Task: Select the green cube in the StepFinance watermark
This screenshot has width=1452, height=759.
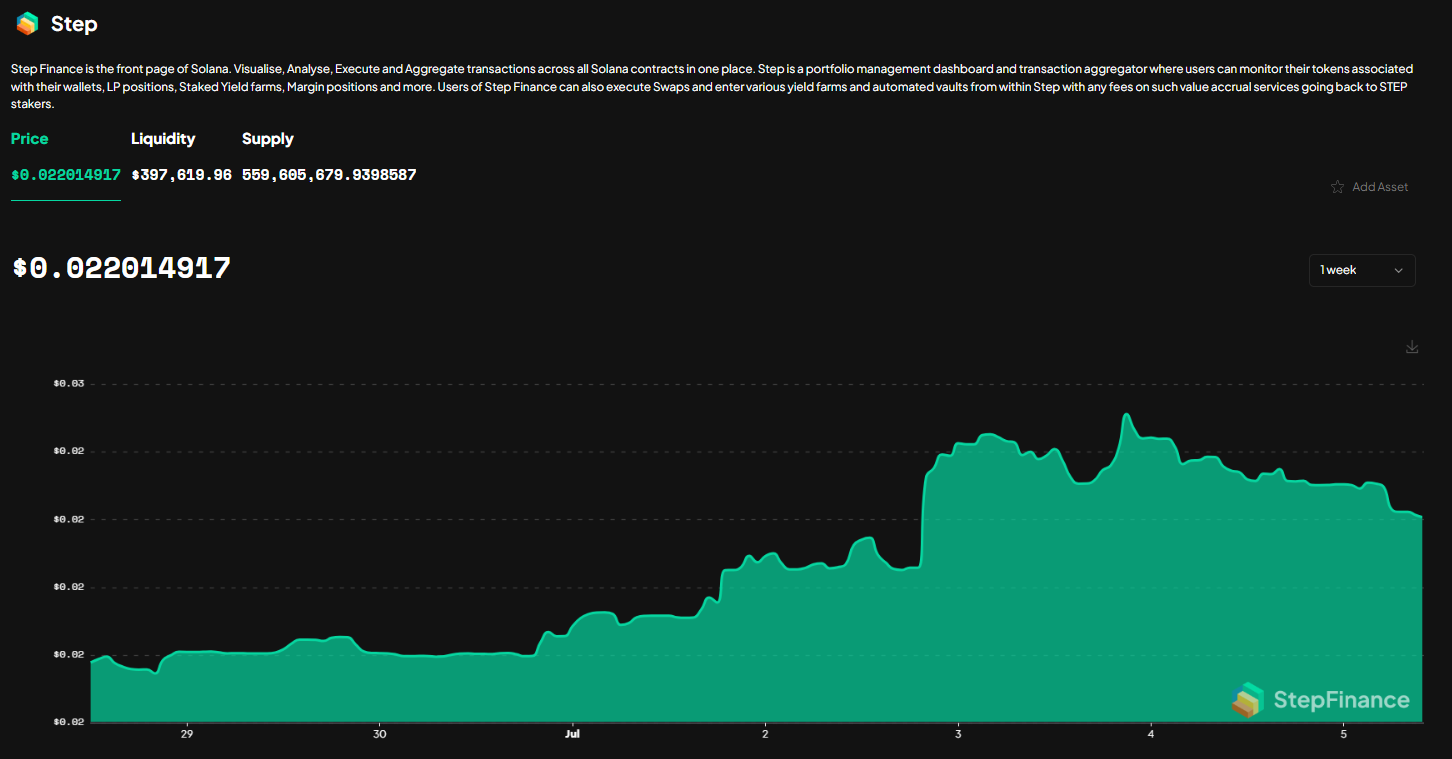Action: coord(1248,700)
